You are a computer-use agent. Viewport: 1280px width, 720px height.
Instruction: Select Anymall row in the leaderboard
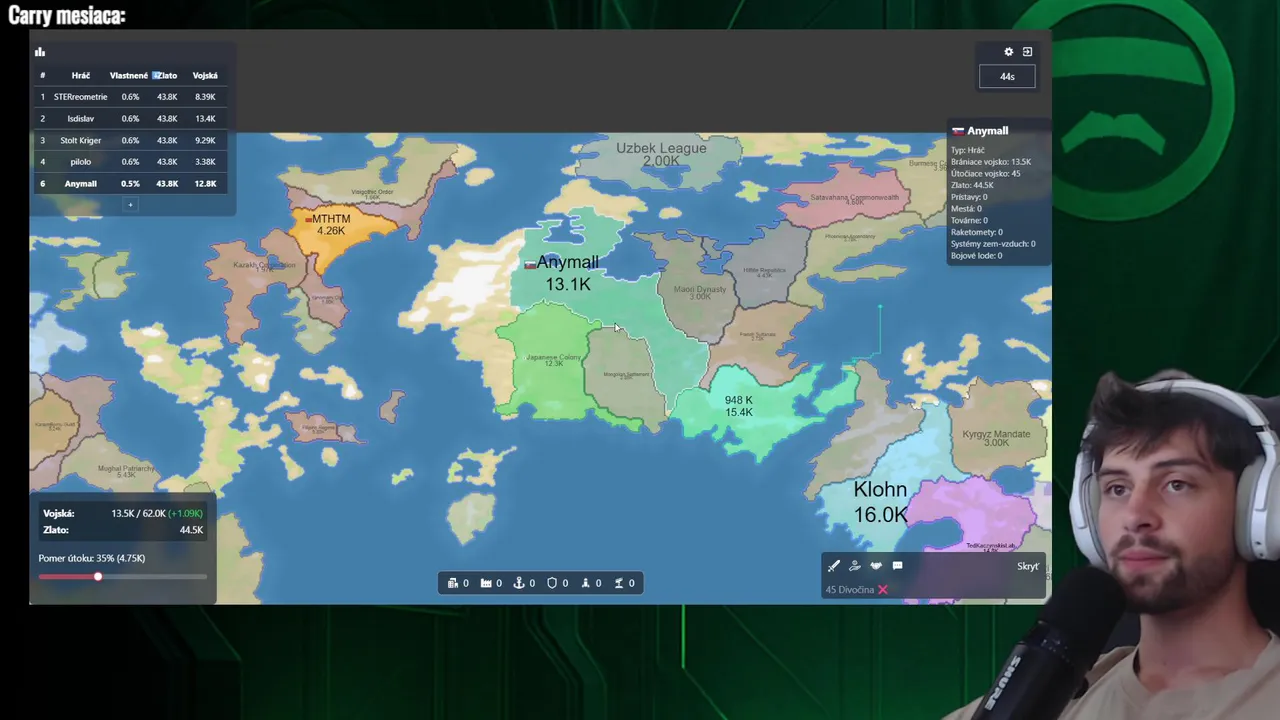pos(130,183)
